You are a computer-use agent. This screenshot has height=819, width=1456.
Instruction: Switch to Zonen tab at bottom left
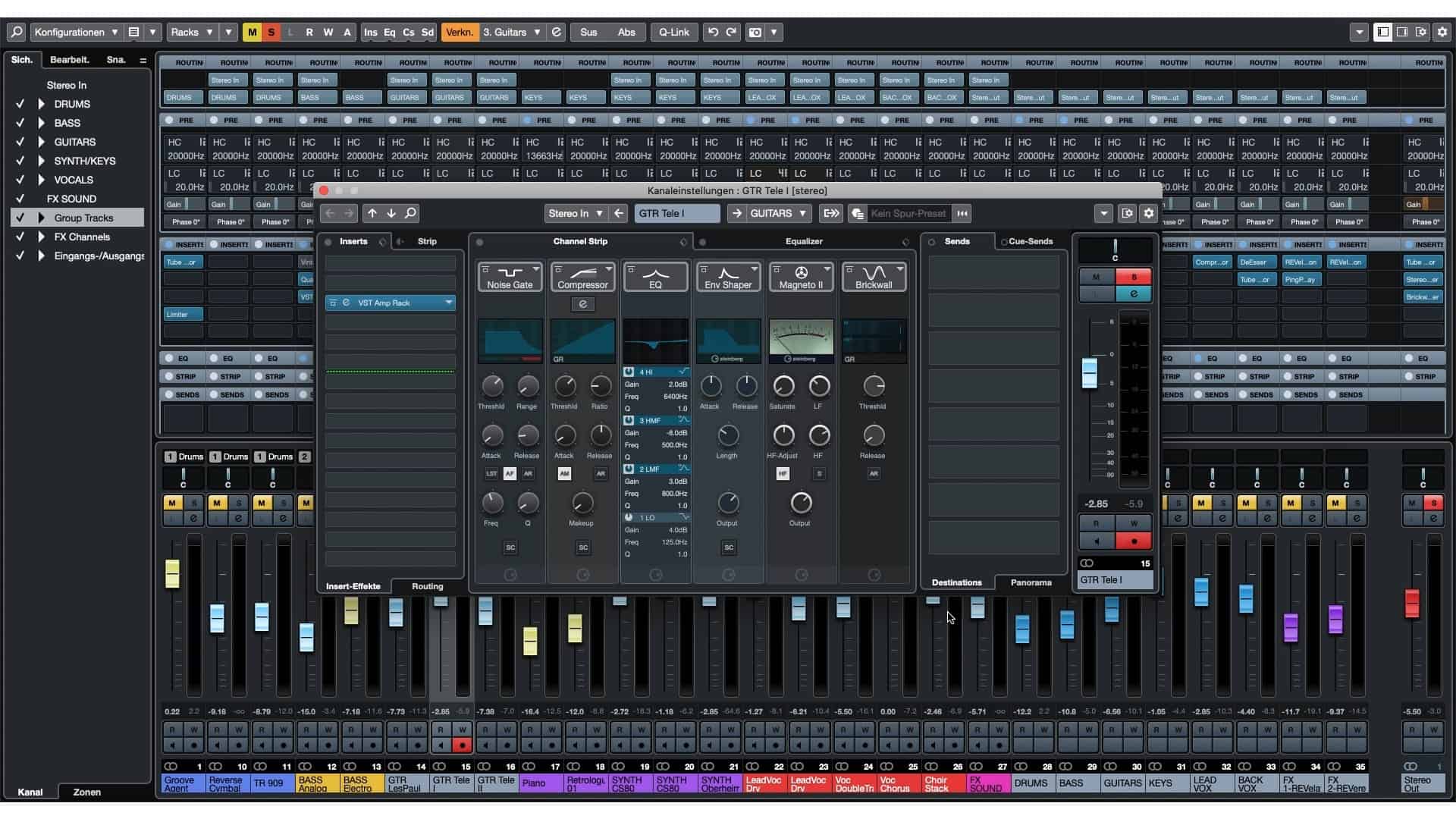point(86,792)
